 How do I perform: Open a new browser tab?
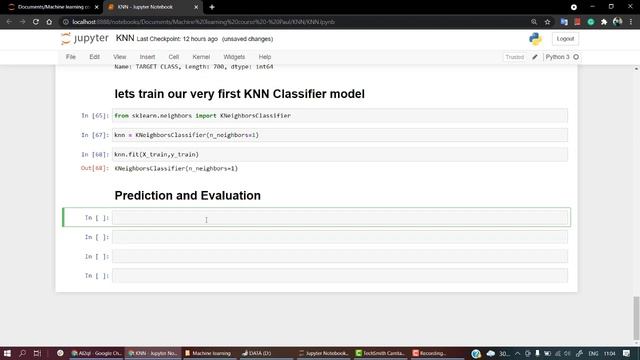(x=212, y=7)
